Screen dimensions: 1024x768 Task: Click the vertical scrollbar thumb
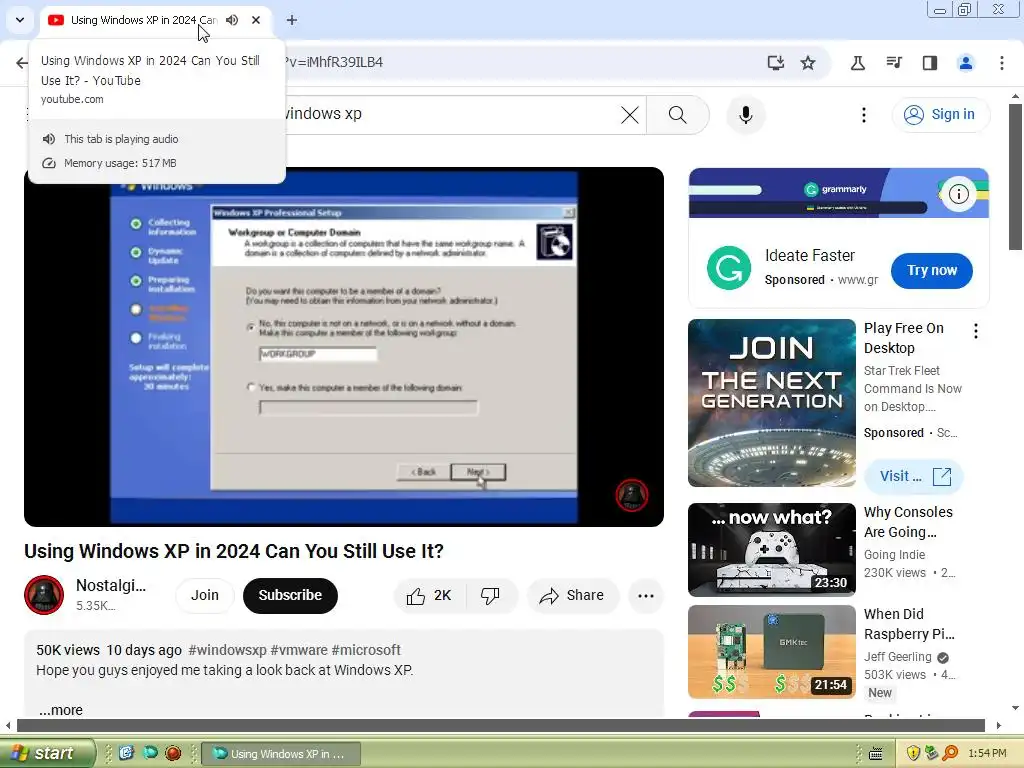[1015, 176]
